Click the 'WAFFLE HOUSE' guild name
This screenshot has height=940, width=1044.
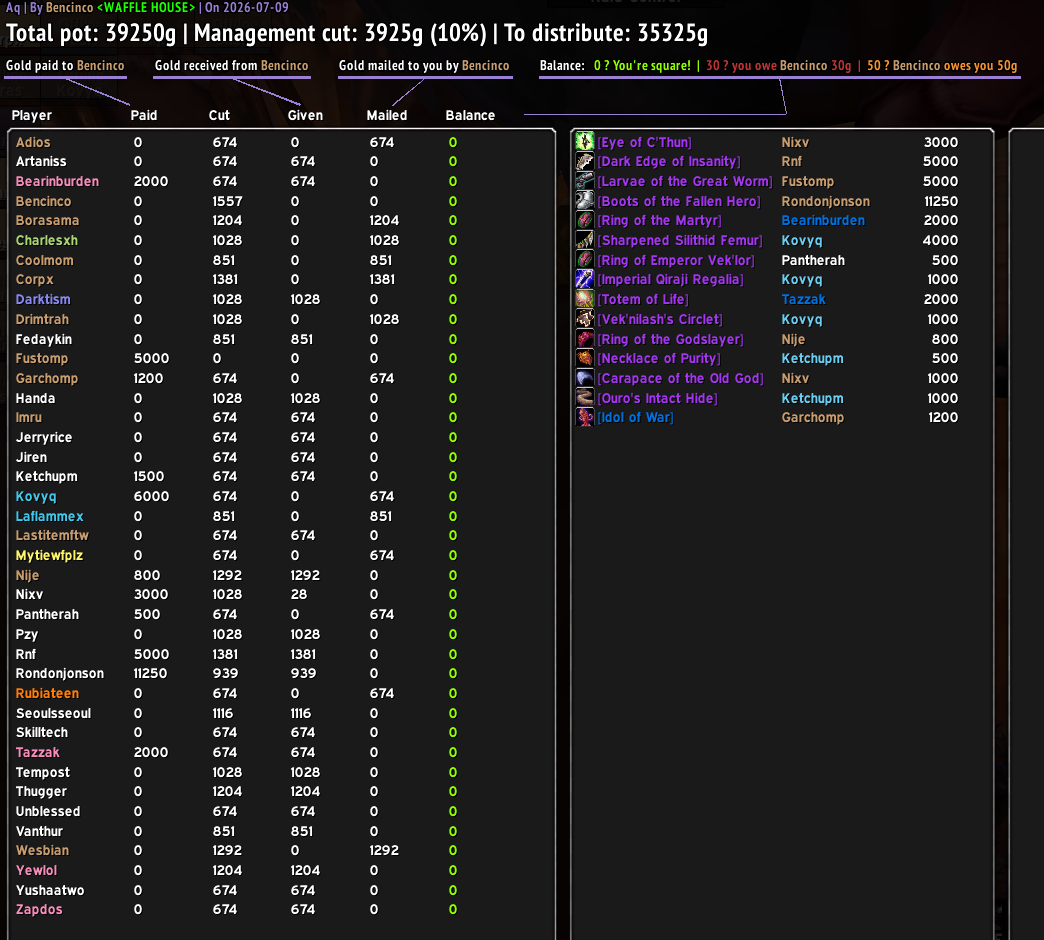pos(146,7)
